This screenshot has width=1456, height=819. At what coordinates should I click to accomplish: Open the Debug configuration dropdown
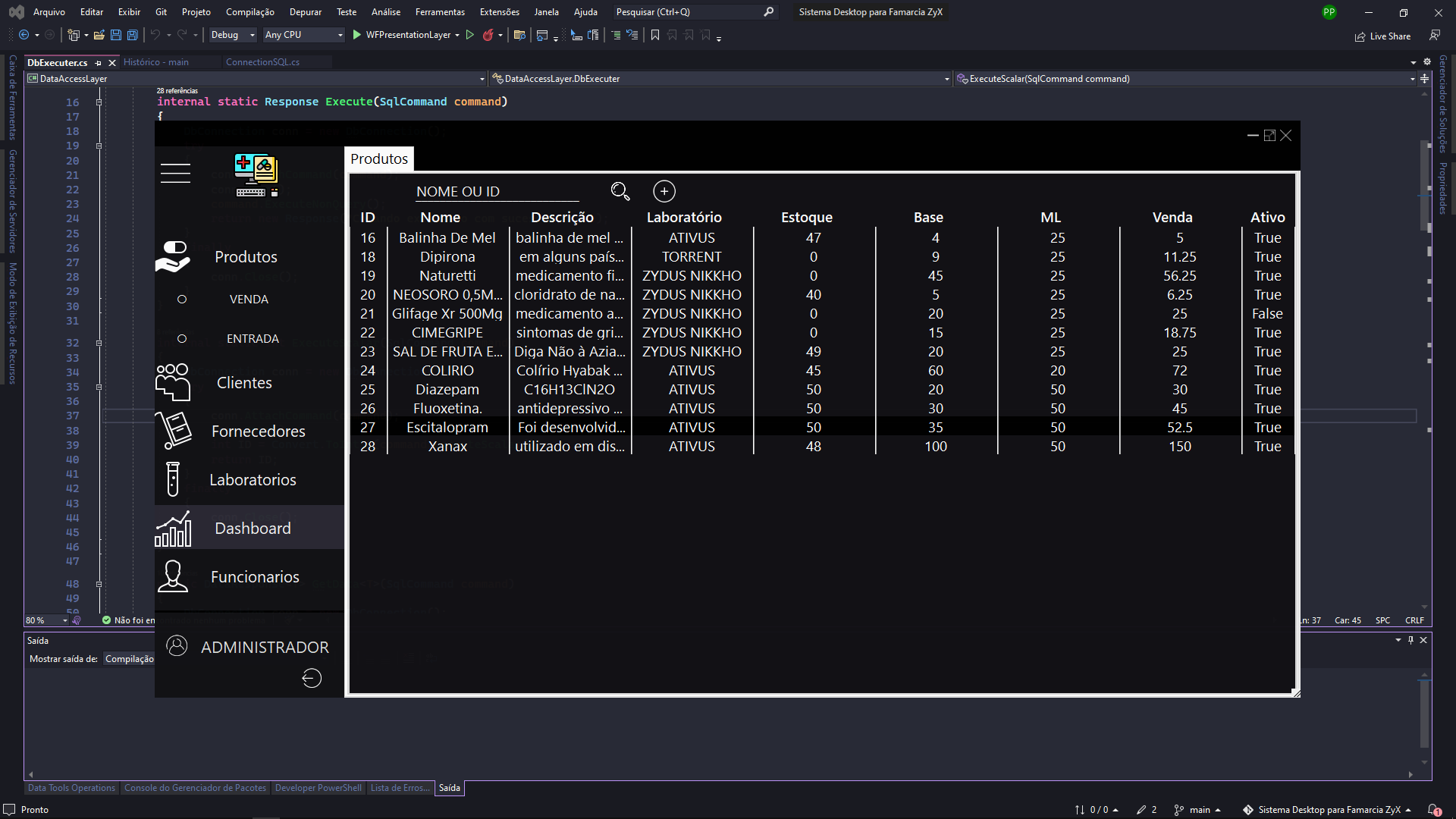233,35
